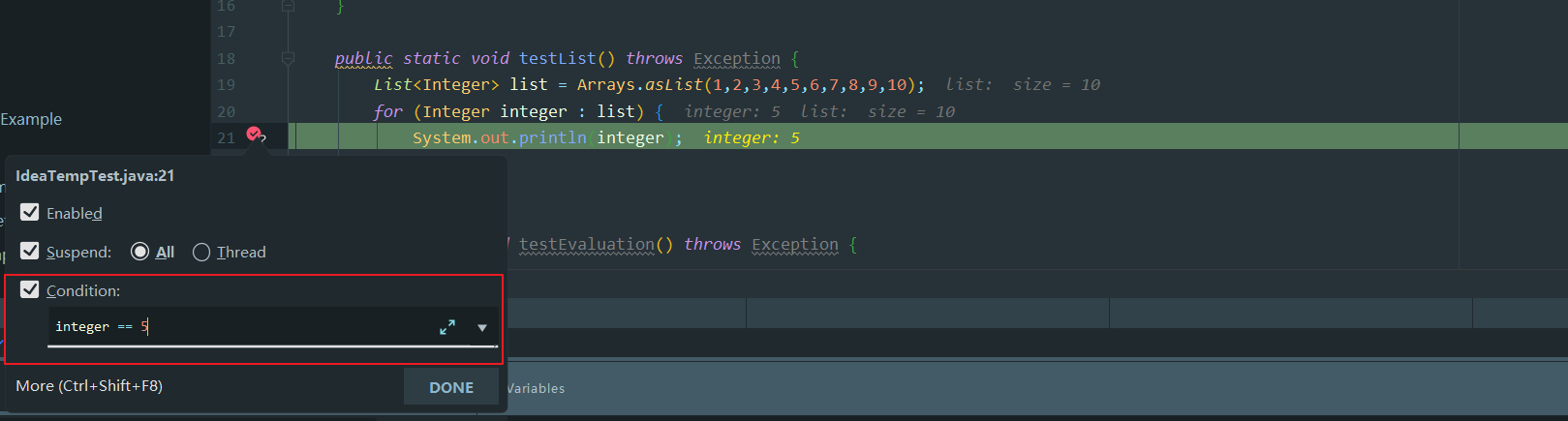
Task: Toggle the Suspend checkbox
Action: pyautogui.click(x=30, y=252)
